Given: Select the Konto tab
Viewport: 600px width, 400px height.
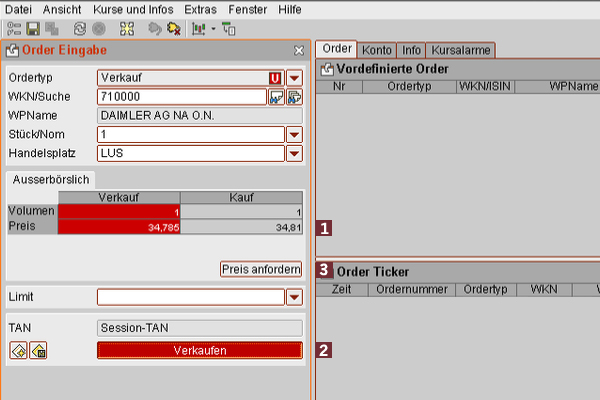Looking at the screenshot, I should (x=376, y=49).
